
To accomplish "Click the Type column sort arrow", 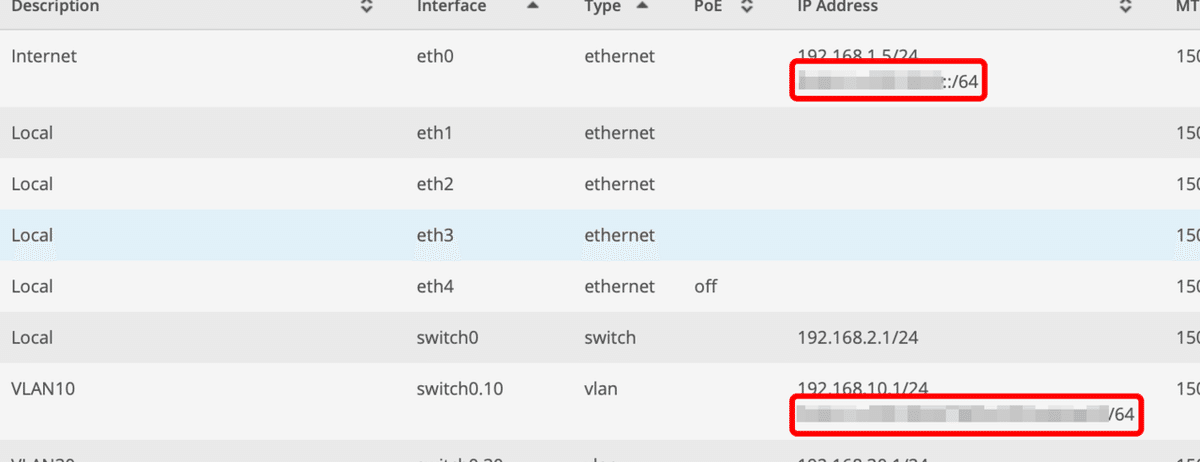I will 642,6.
